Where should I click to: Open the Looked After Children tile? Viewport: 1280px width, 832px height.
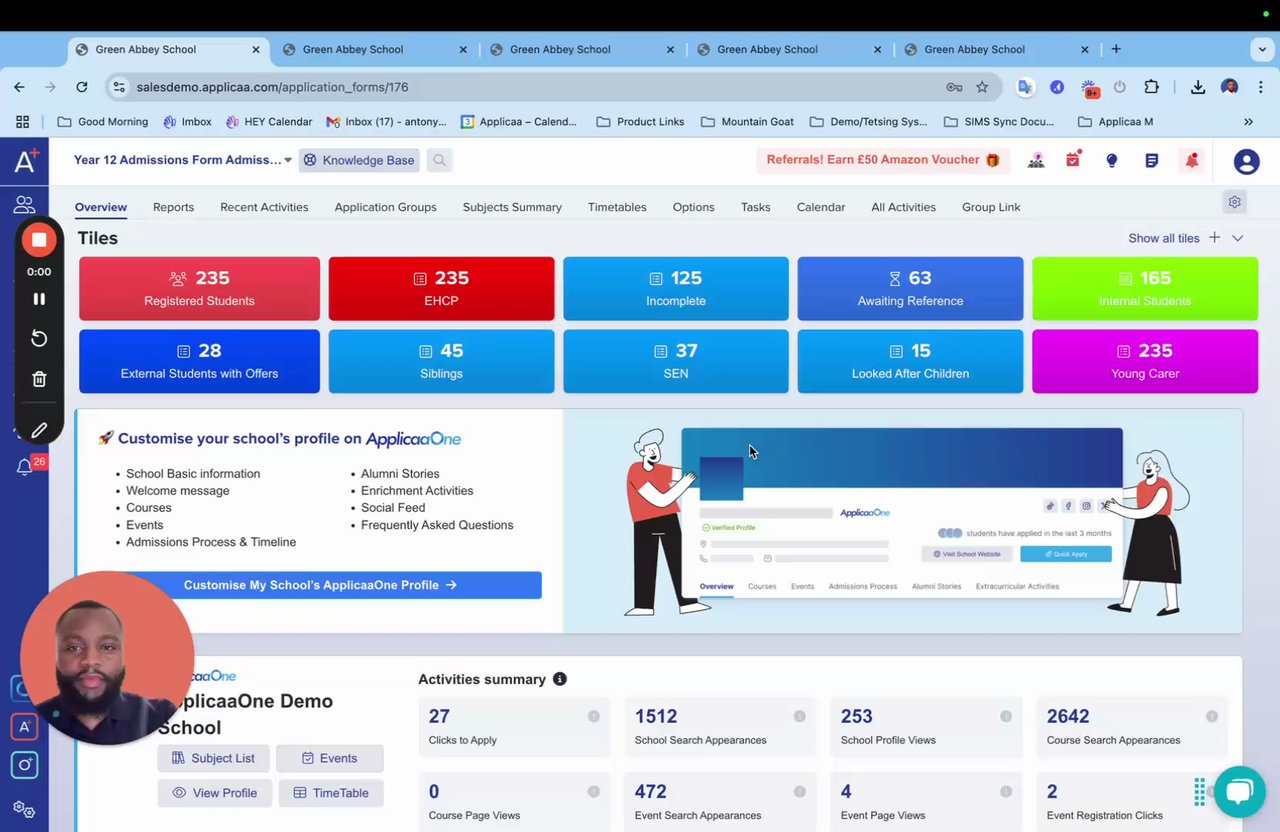click(x=910, y=361)
